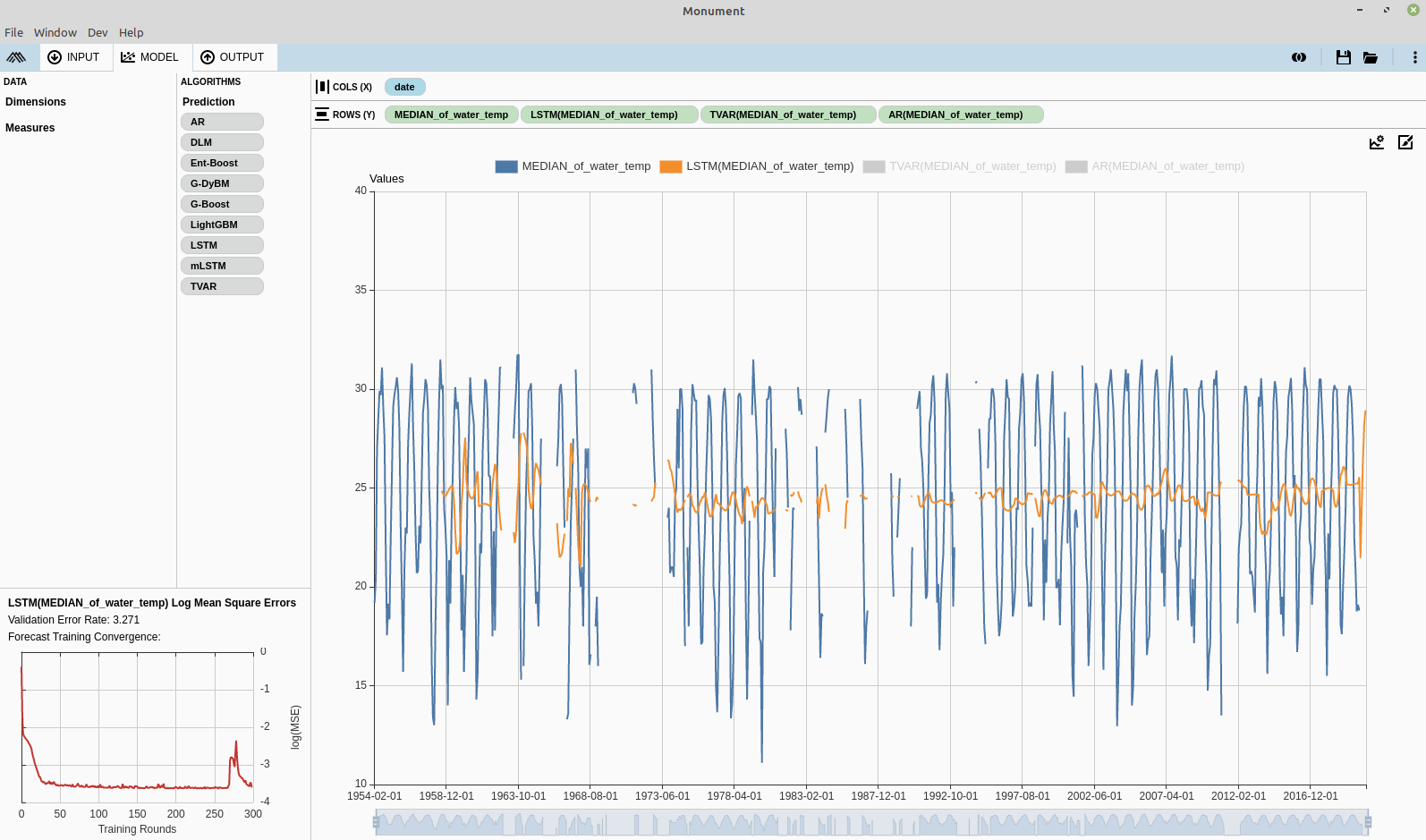
Task: Click the chart range overview bar
Action: [x=871, y=822]
